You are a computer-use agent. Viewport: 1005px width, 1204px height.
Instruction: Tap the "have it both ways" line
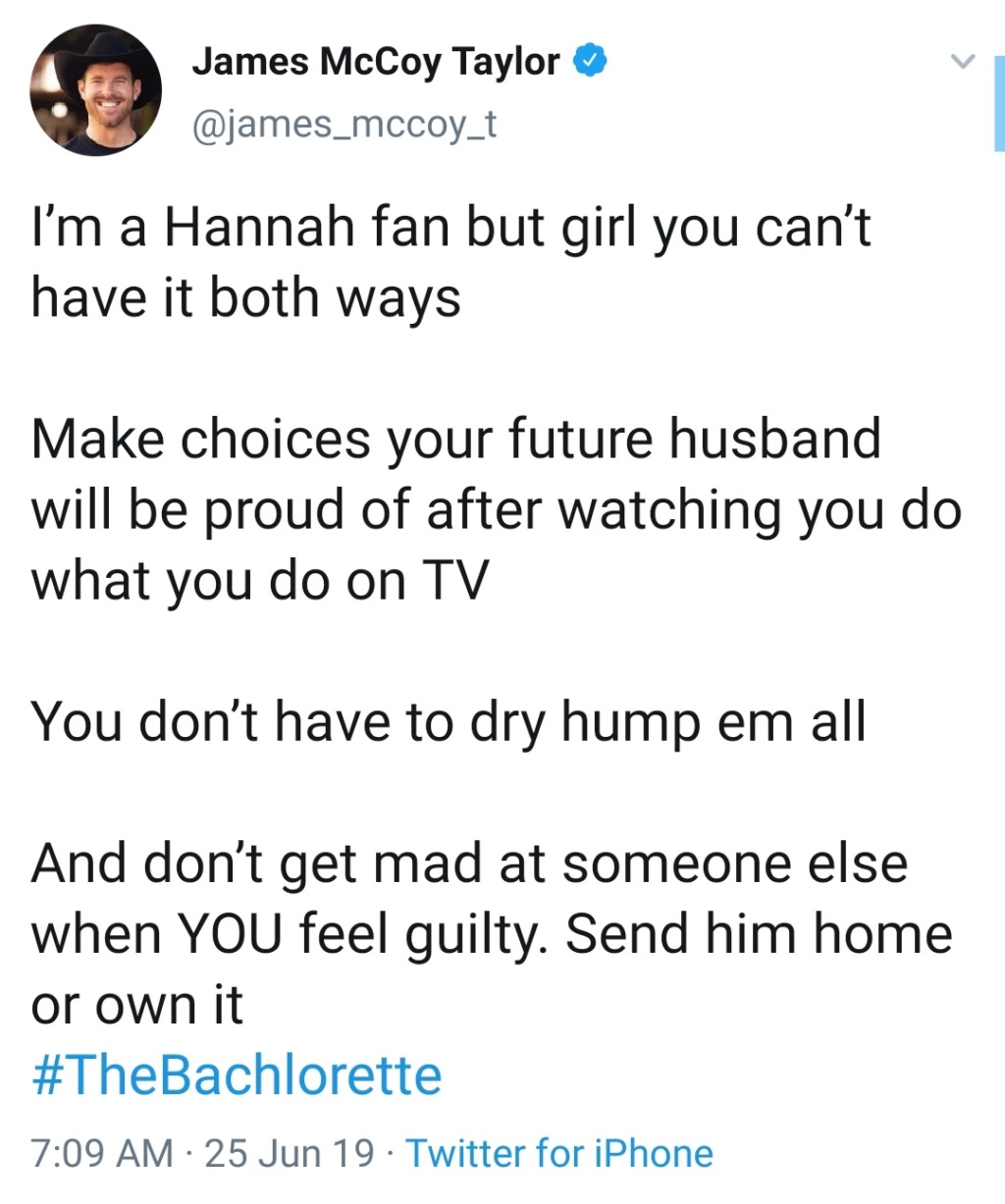(245, 299)
